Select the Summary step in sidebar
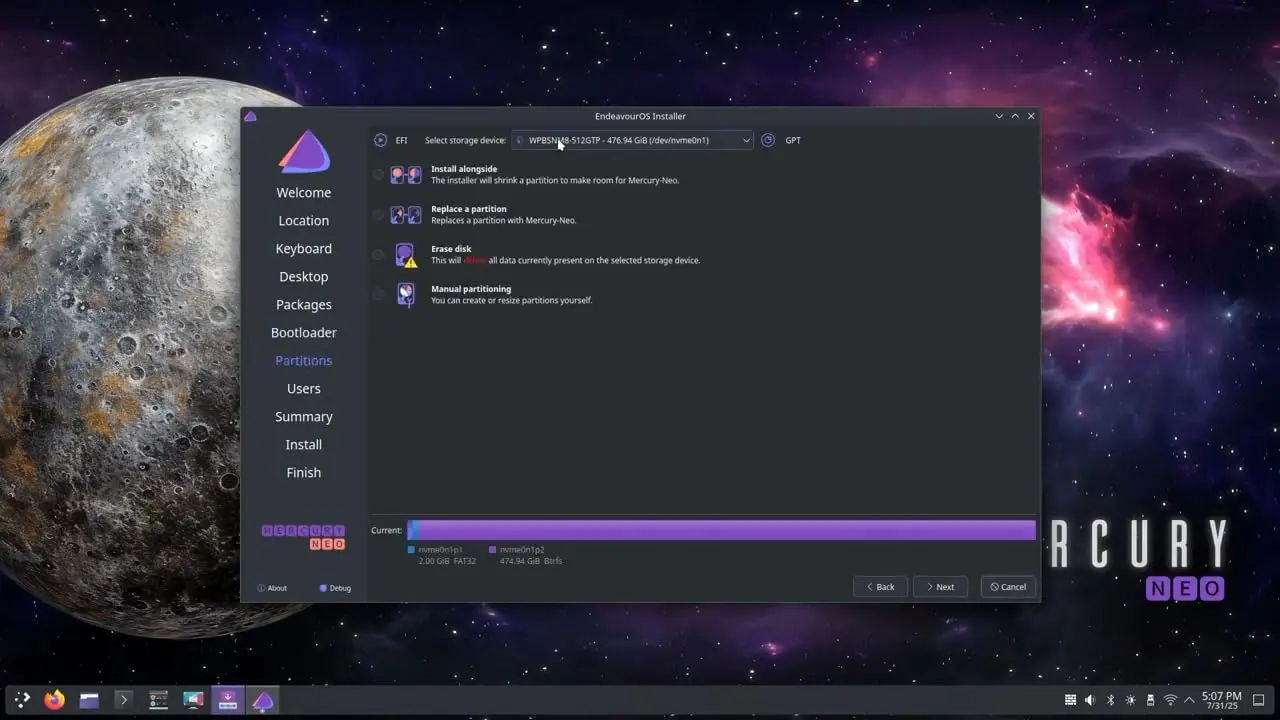Image resolution: width=1280 pixels, height=720 pixels. coord(304,417)
